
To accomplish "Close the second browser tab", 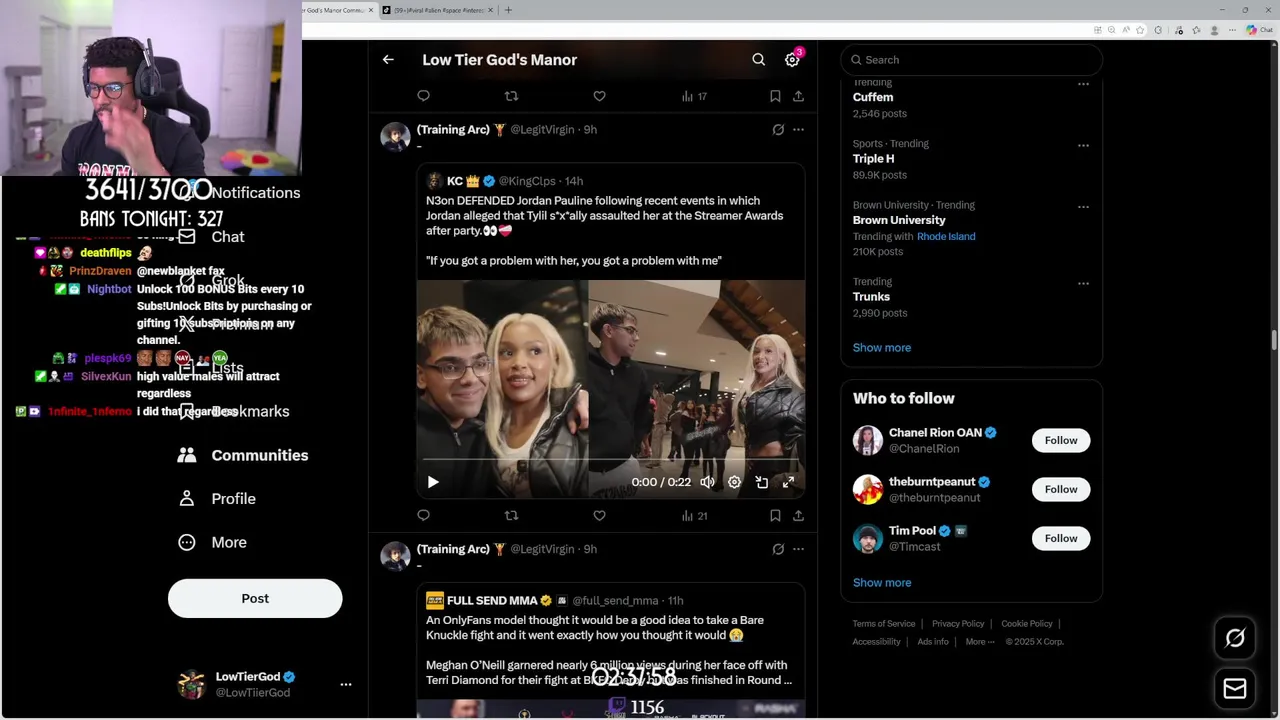I will click(490, 10).
